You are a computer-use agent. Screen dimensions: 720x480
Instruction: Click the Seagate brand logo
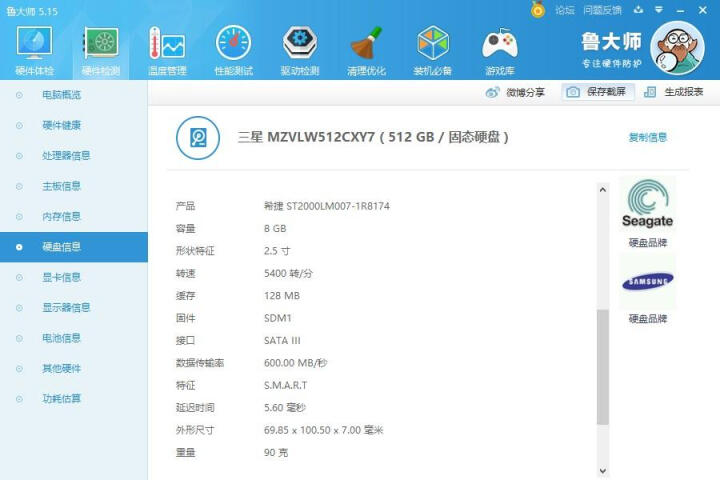click(x=647, y=204)
